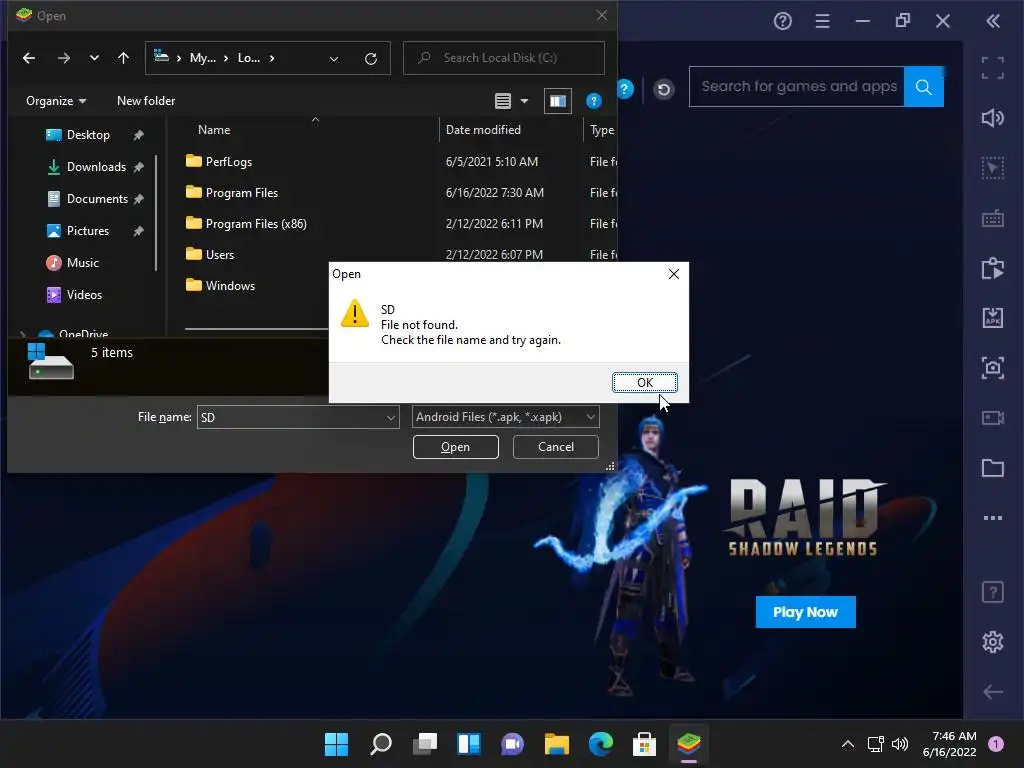
Task: Open recent locations dropdown arrow
Action: [94, 58]
